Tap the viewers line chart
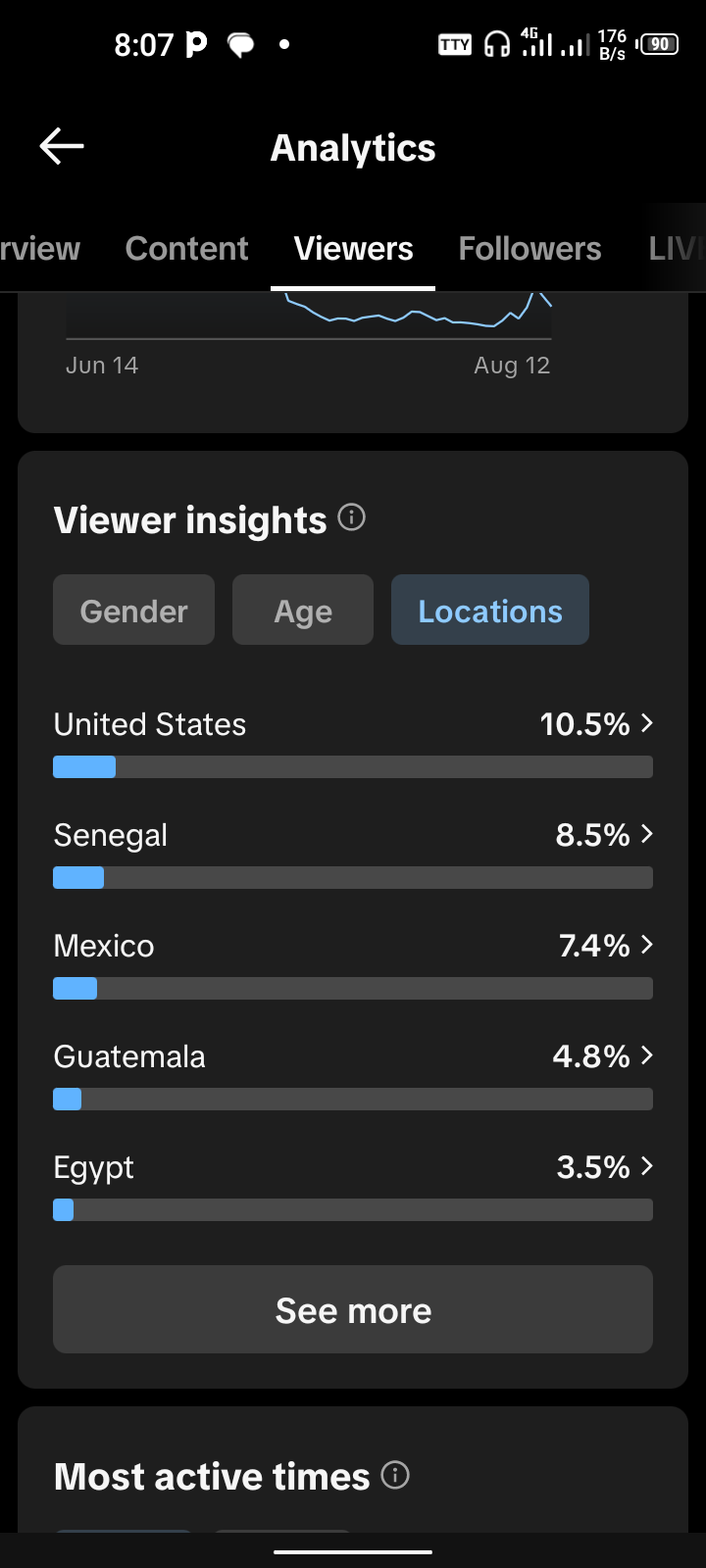Viewport: 706px width, 1568px height. coord(309,317)
